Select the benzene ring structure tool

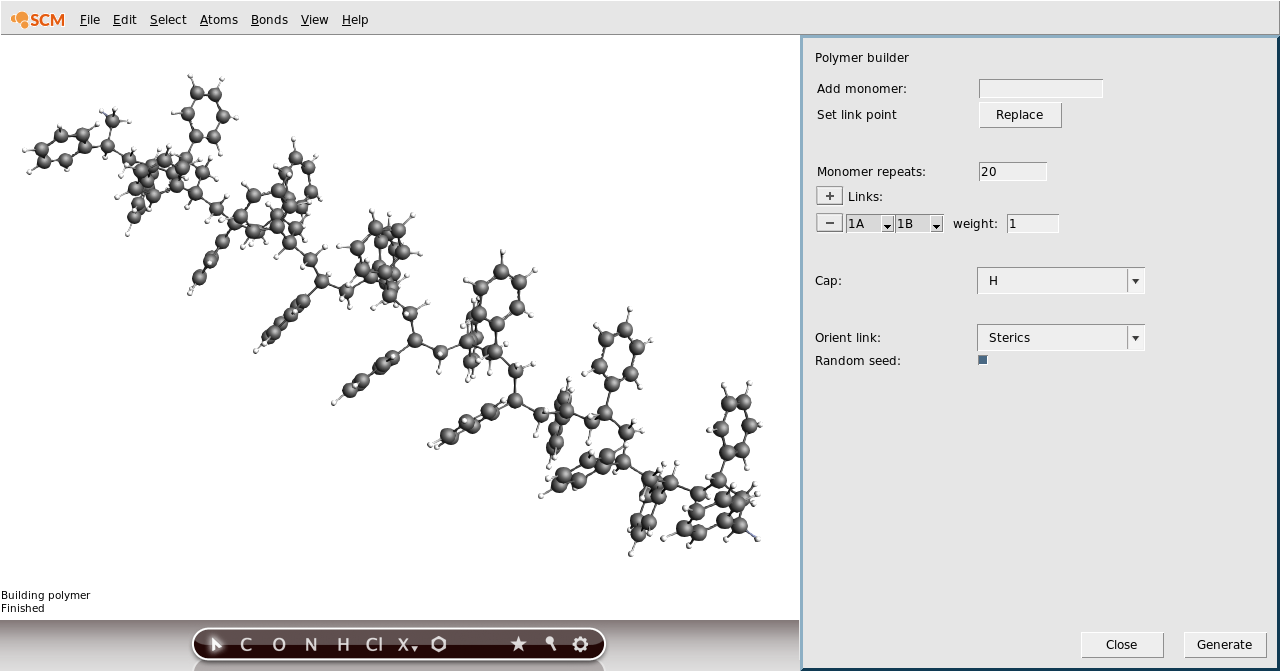[x=438, y=644]
